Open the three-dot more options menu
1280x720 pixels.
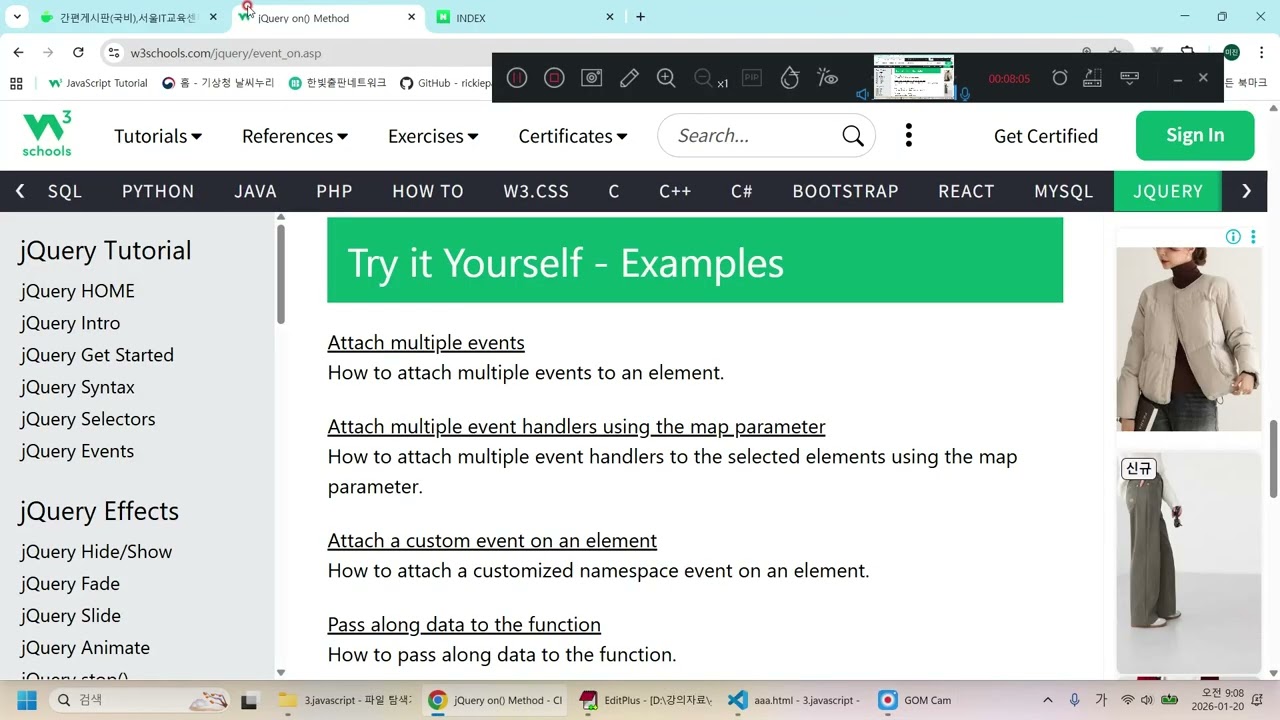(x=908, y=136)
